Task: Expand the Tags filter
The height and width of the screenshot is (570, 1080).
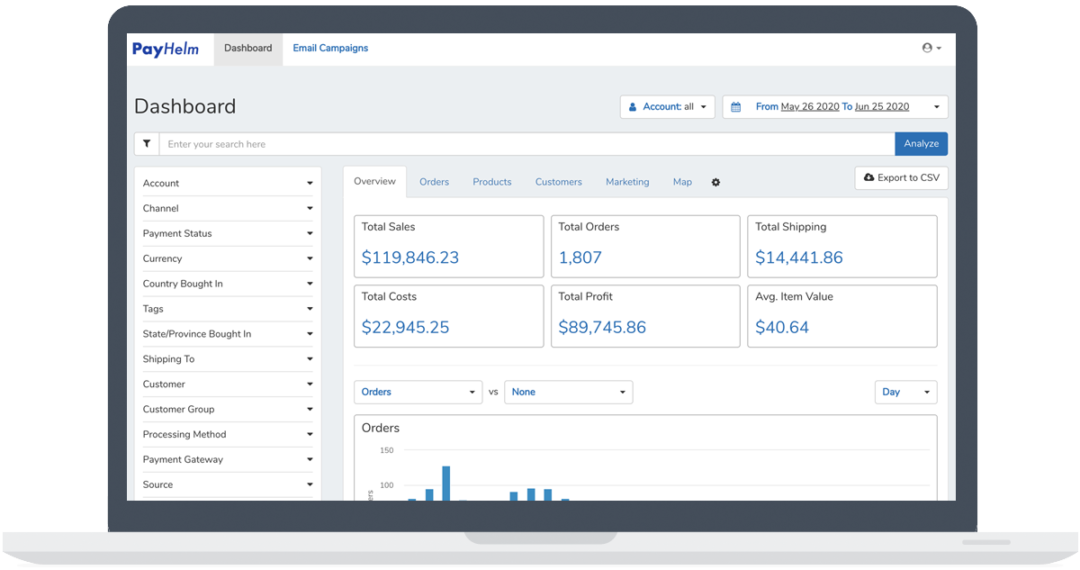Action: [227, 309]
